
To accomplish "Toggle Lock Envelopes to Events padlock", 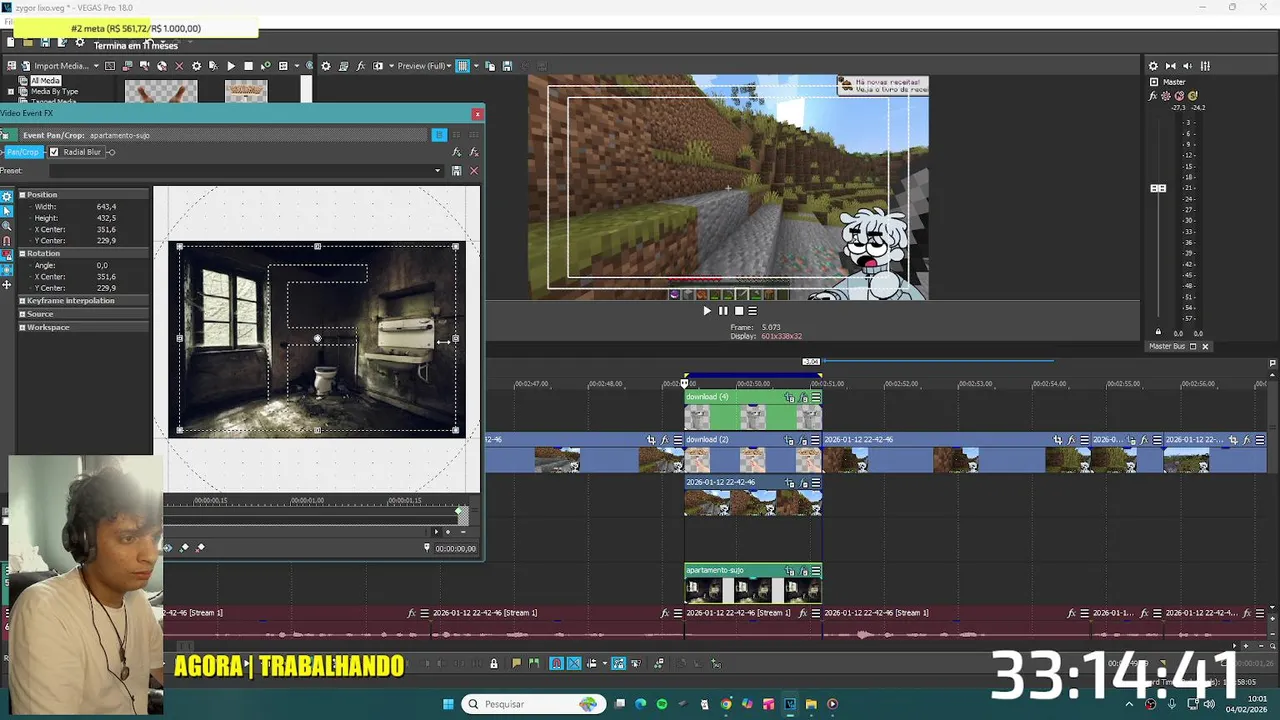I will [493, 664].
